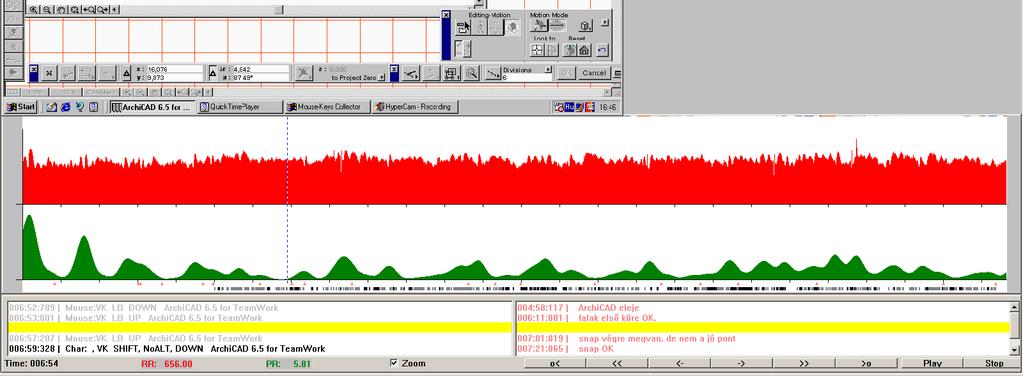Uncheck the Zoom checkbox
The height and width of the screenshot is (376, 1023).
click(394, 364)
